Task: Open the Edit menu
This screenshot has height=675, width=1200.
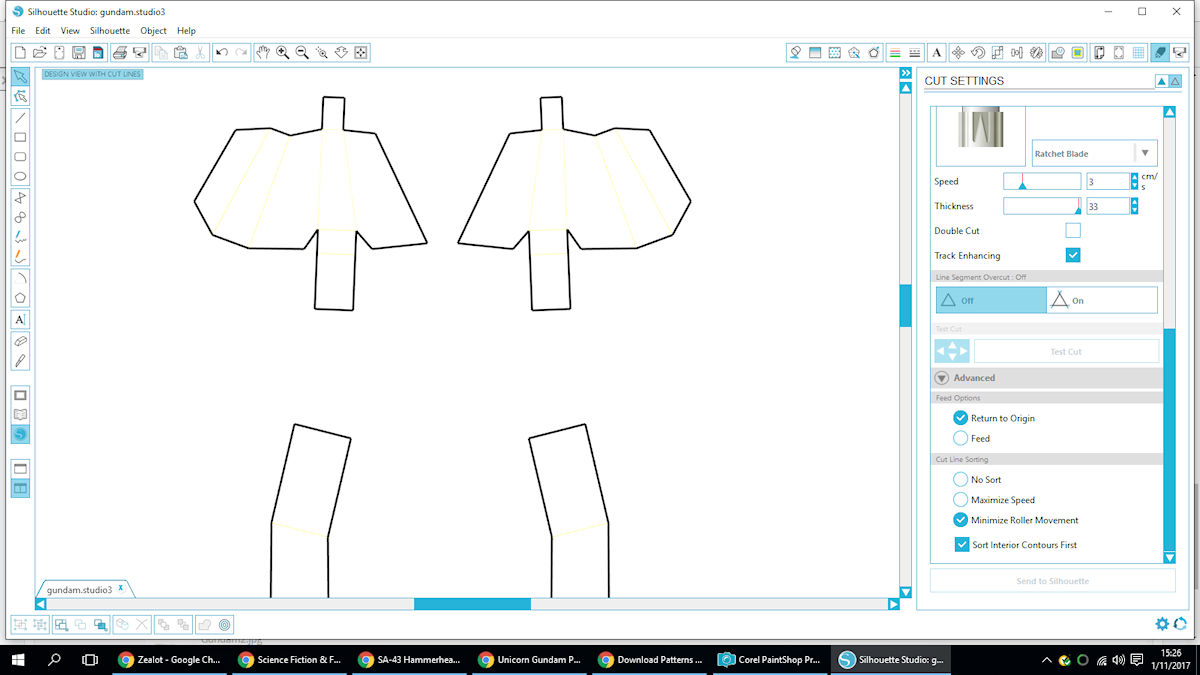Action: click(42, 31)
